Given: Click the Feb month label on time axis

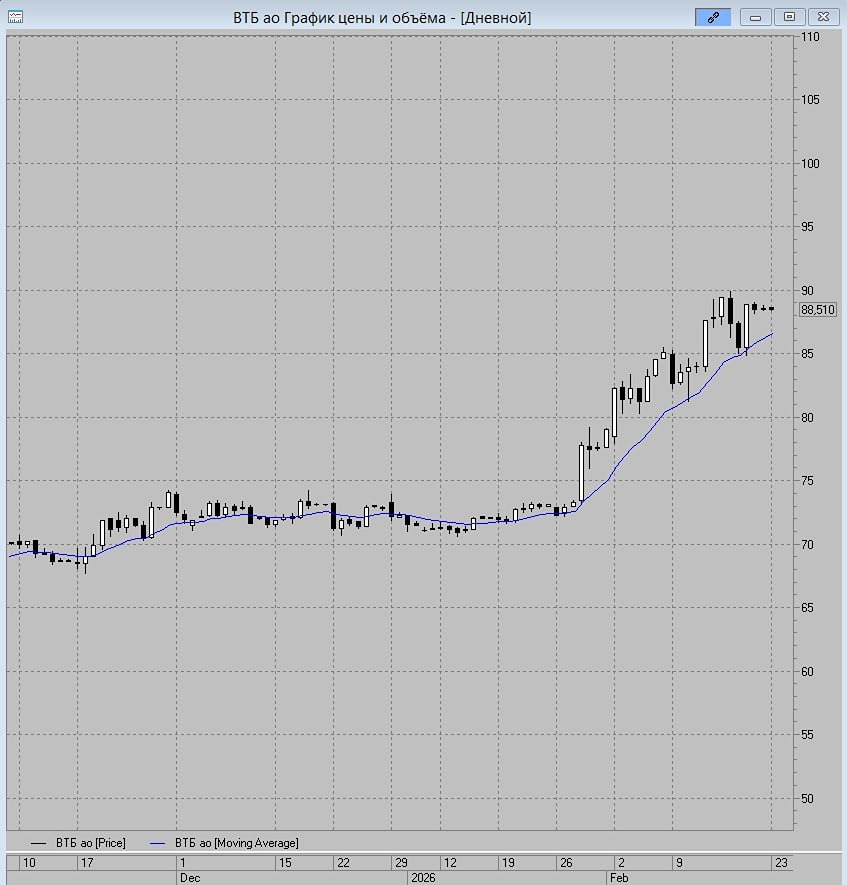Looking at the screenshot, I should (619, 878).
